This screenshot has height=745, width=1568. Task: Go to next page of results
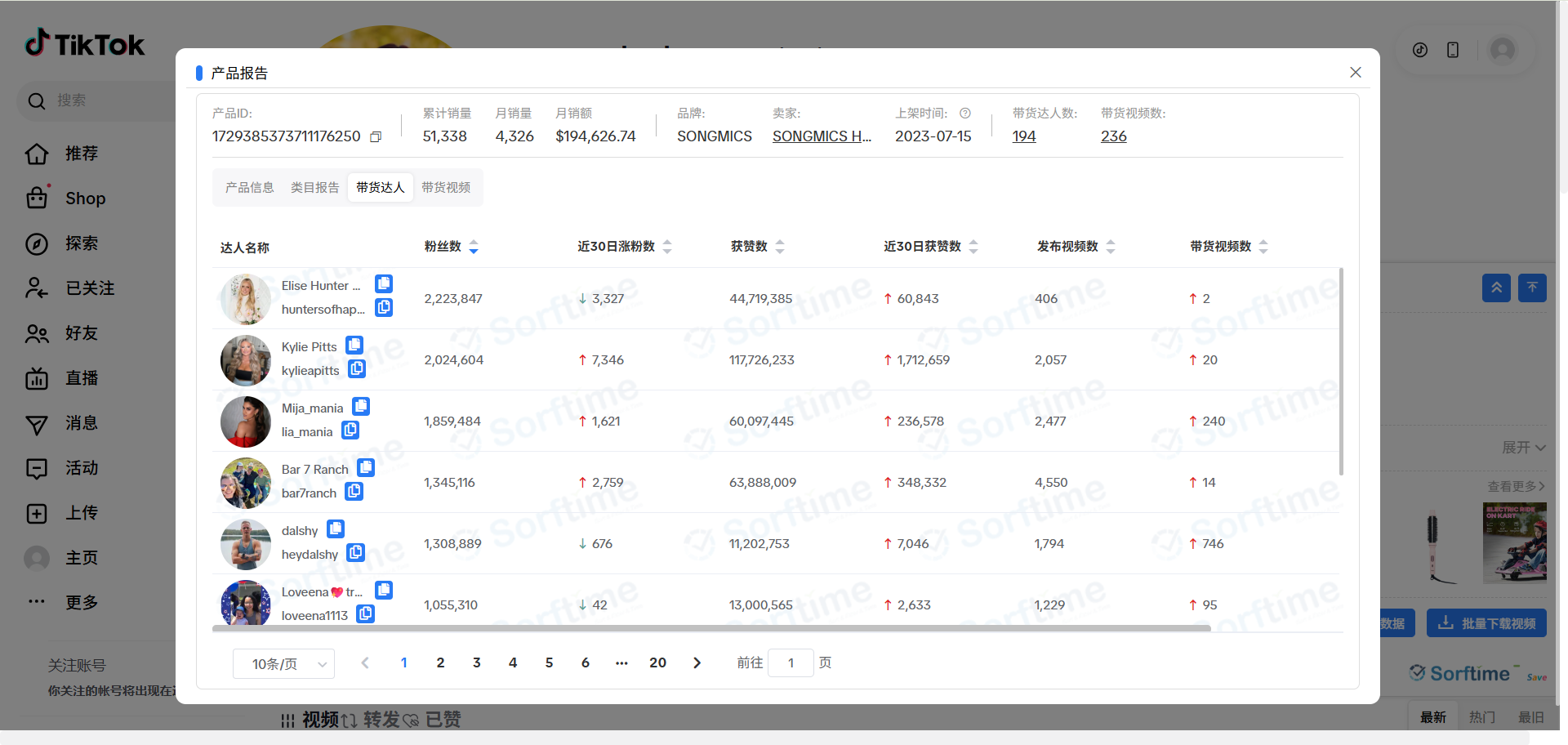click(x=697, y=663)
